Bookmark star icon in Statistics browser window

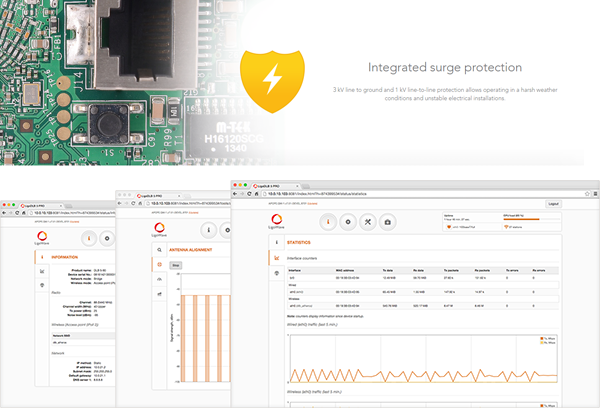587,194
